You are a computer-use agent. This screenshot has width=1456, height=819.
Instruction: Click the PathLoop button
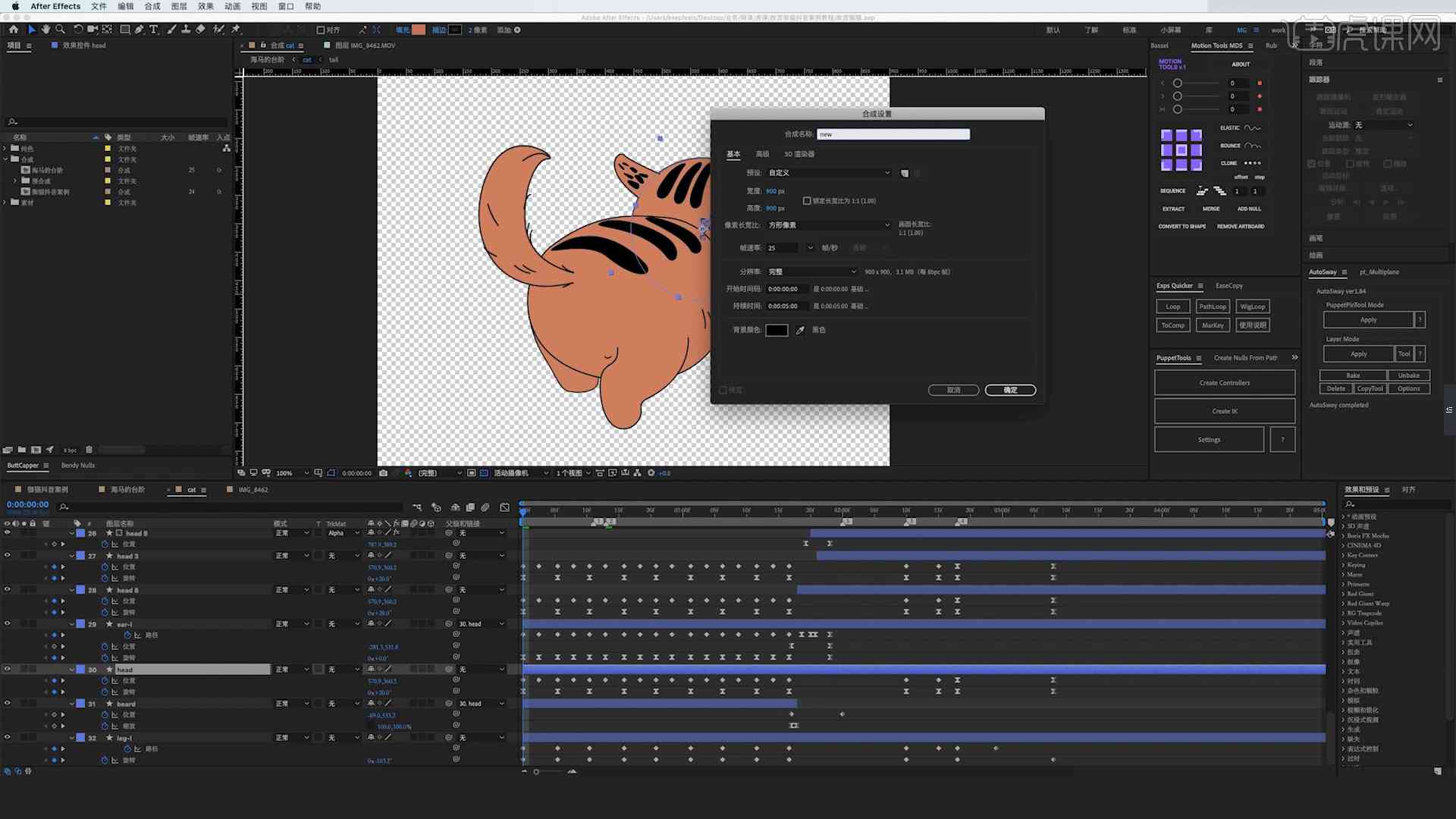[x=1213, y=306]
